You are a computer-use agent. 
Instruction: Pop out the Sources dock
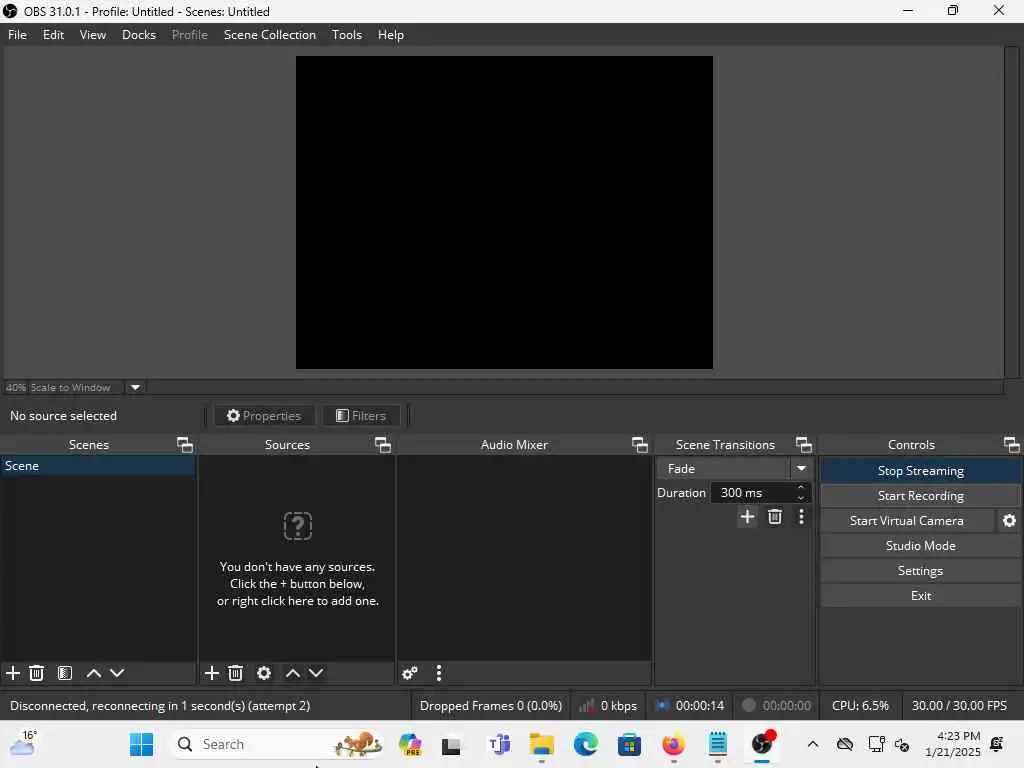(x=383, y=445)
